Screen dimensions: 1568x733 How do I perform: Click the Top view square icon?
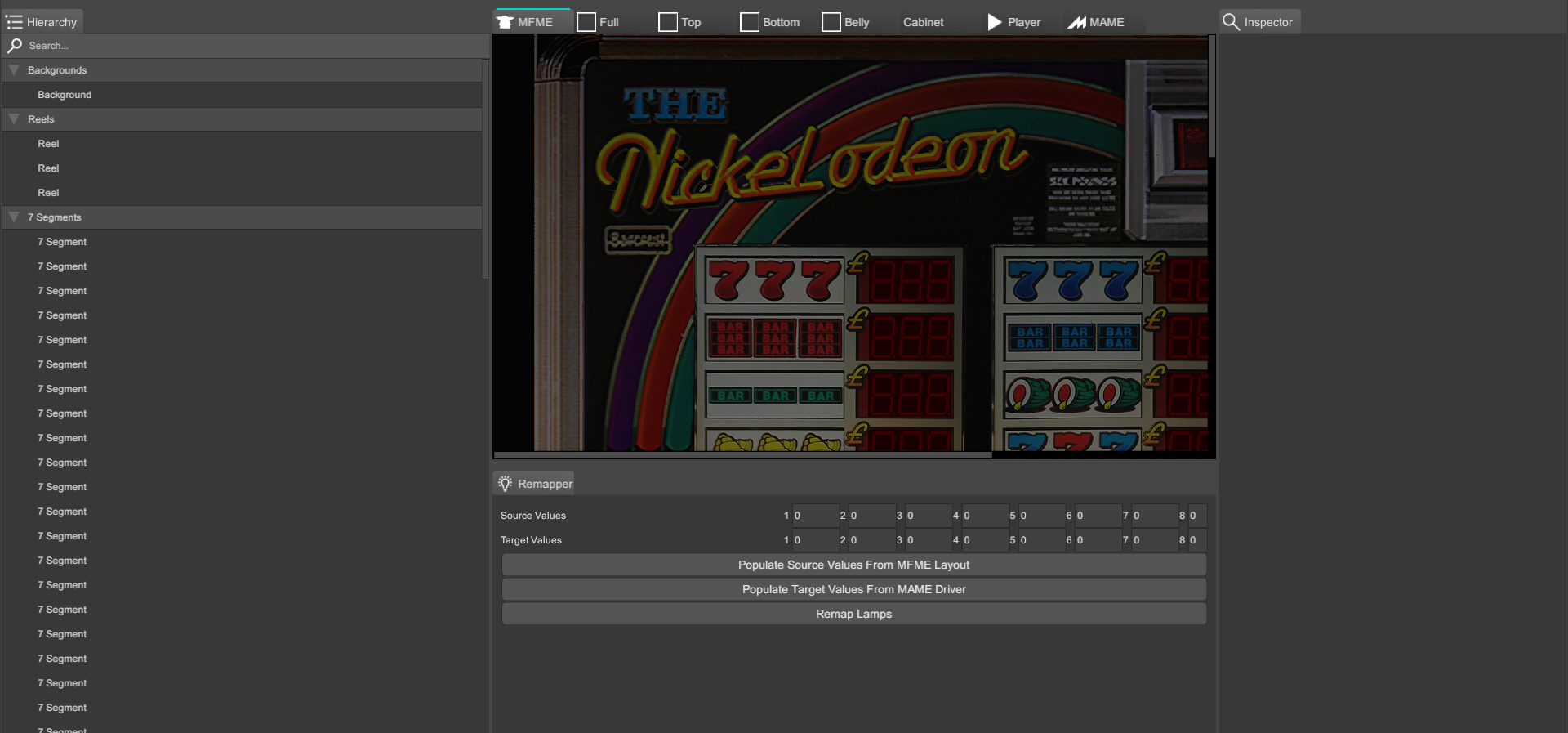(x=668, y=22)
